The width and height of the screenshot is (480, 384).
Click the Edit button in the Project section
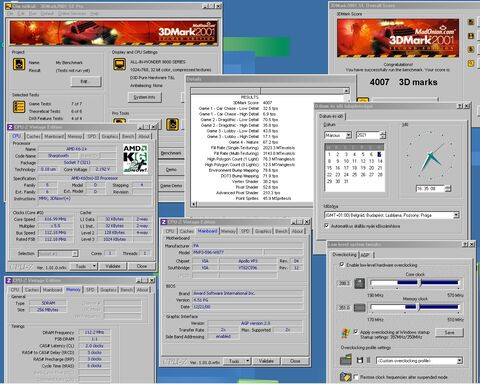click(86, 81)
